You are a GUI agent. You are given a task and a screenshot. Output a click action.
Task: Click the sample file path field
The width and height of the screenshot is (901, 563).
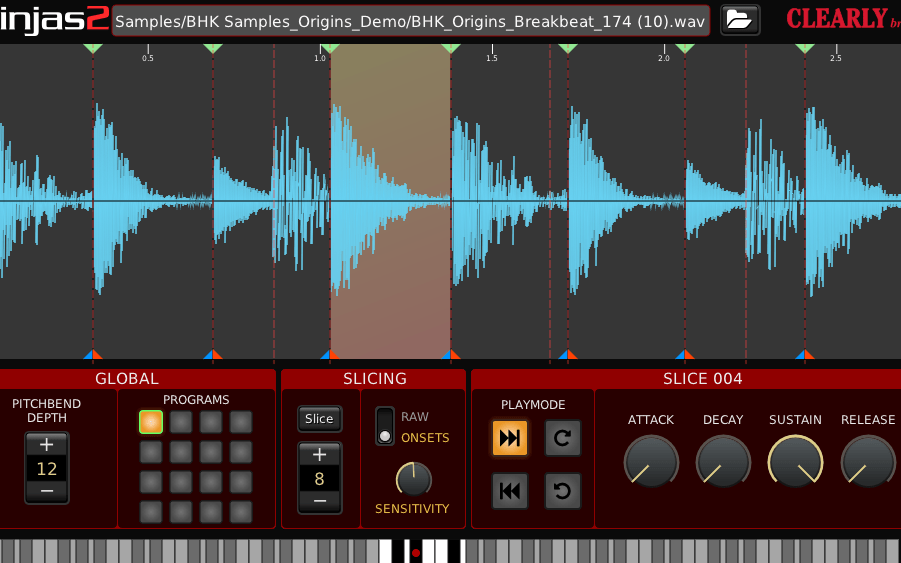click(x=410, y=21)
